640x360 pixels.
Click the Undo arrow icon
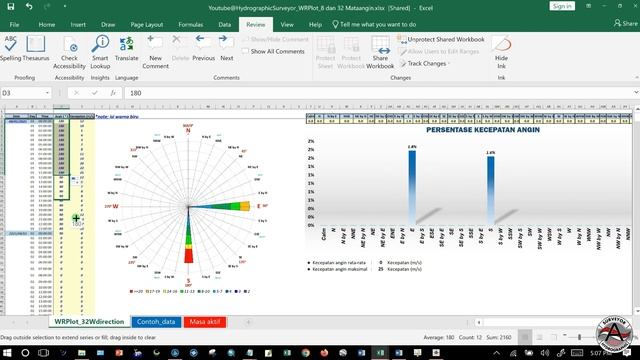(x=29, y=7)
